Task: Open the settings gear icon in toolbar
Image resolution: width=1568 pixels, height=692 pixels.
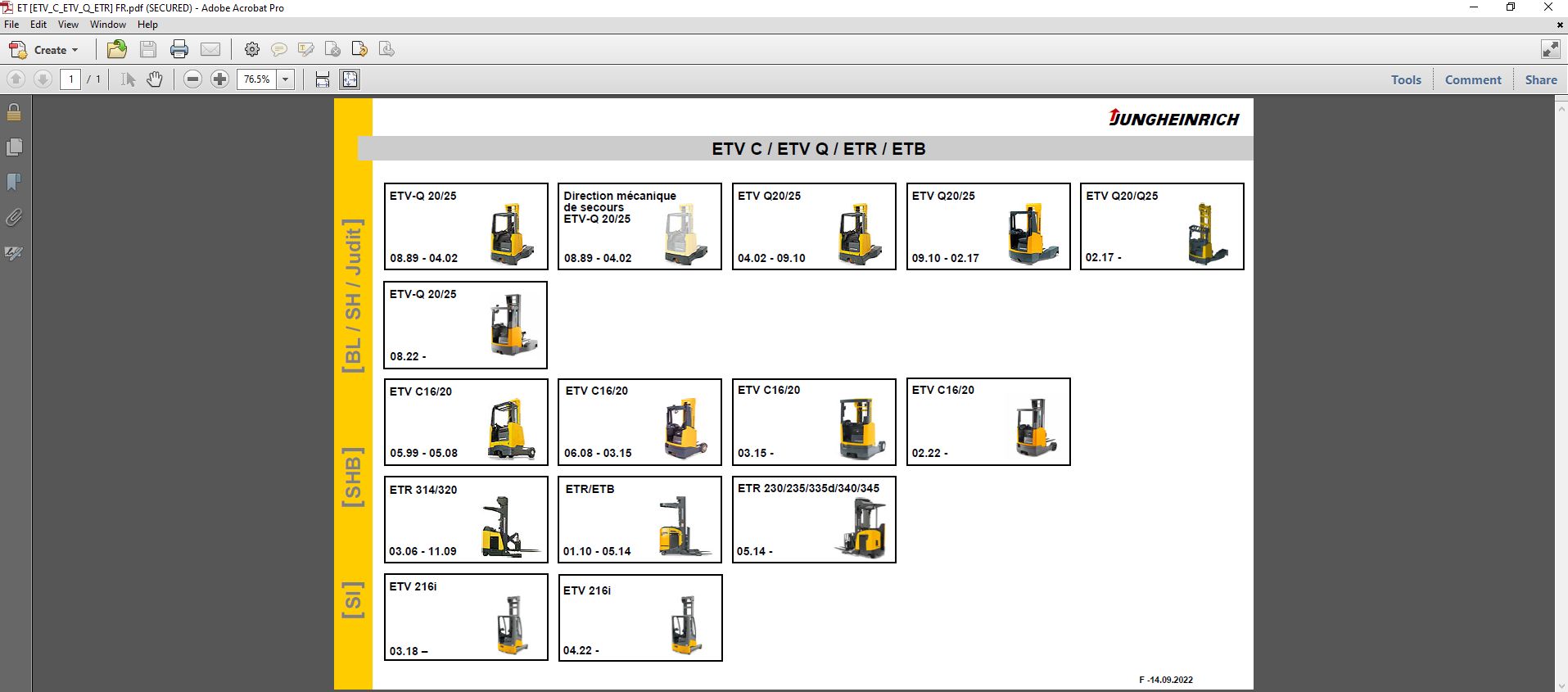Action: coord(252,50)
